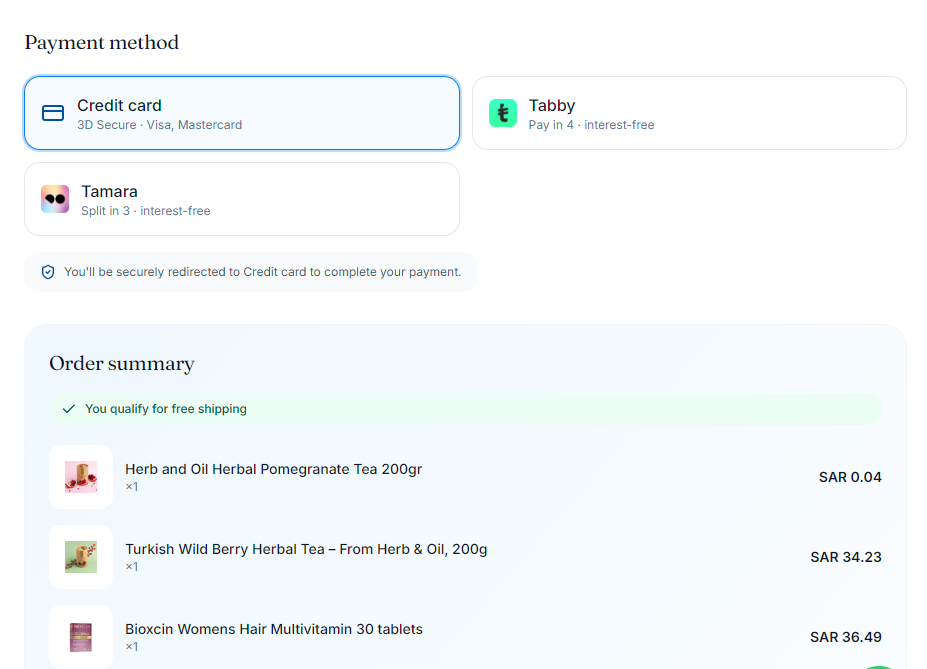This screenshot has width=927, height=669.
Task: Click the 'Order summary' heading
Action: pos(122,363)
